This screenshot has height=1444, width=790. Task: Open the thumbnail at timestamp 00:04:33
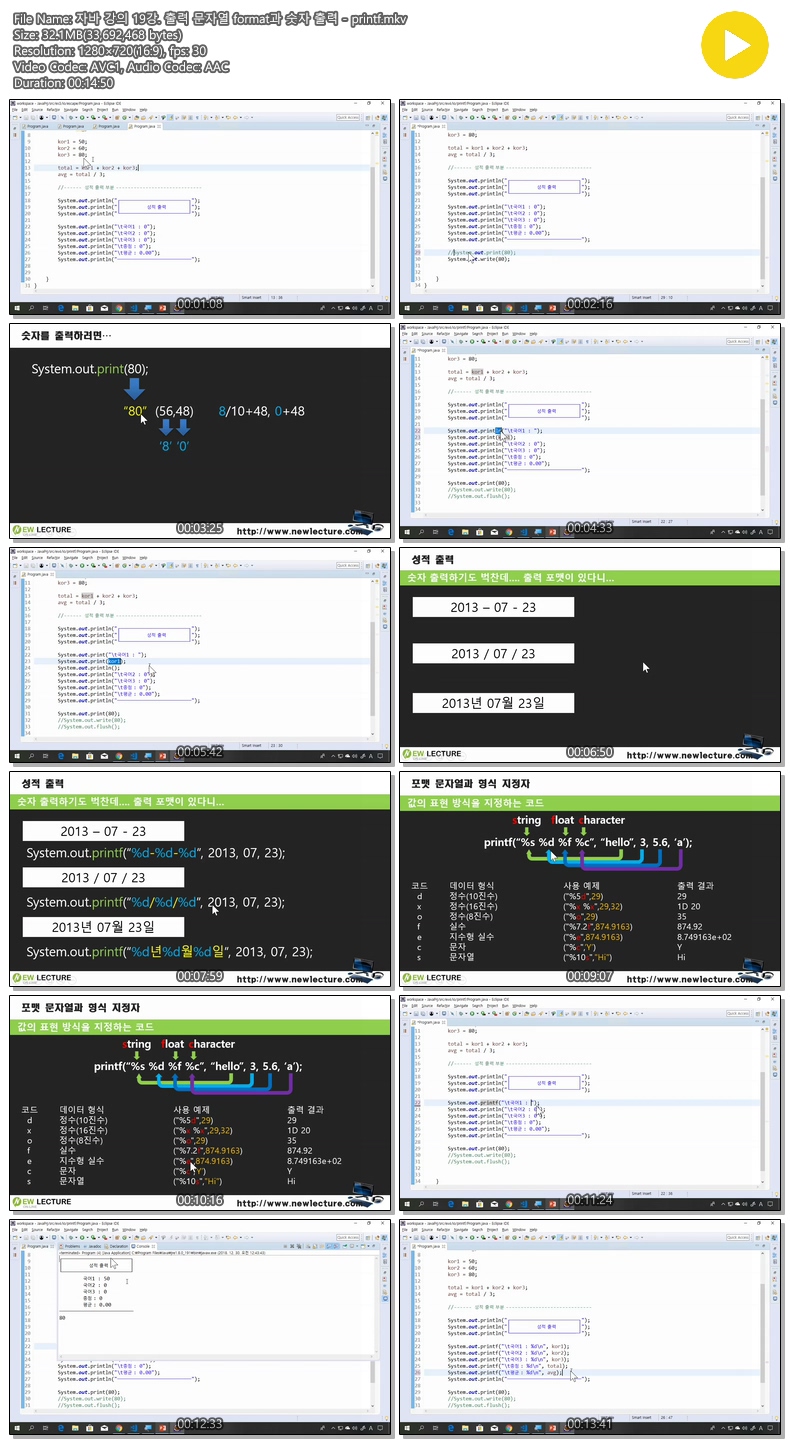tap(589, 431)
